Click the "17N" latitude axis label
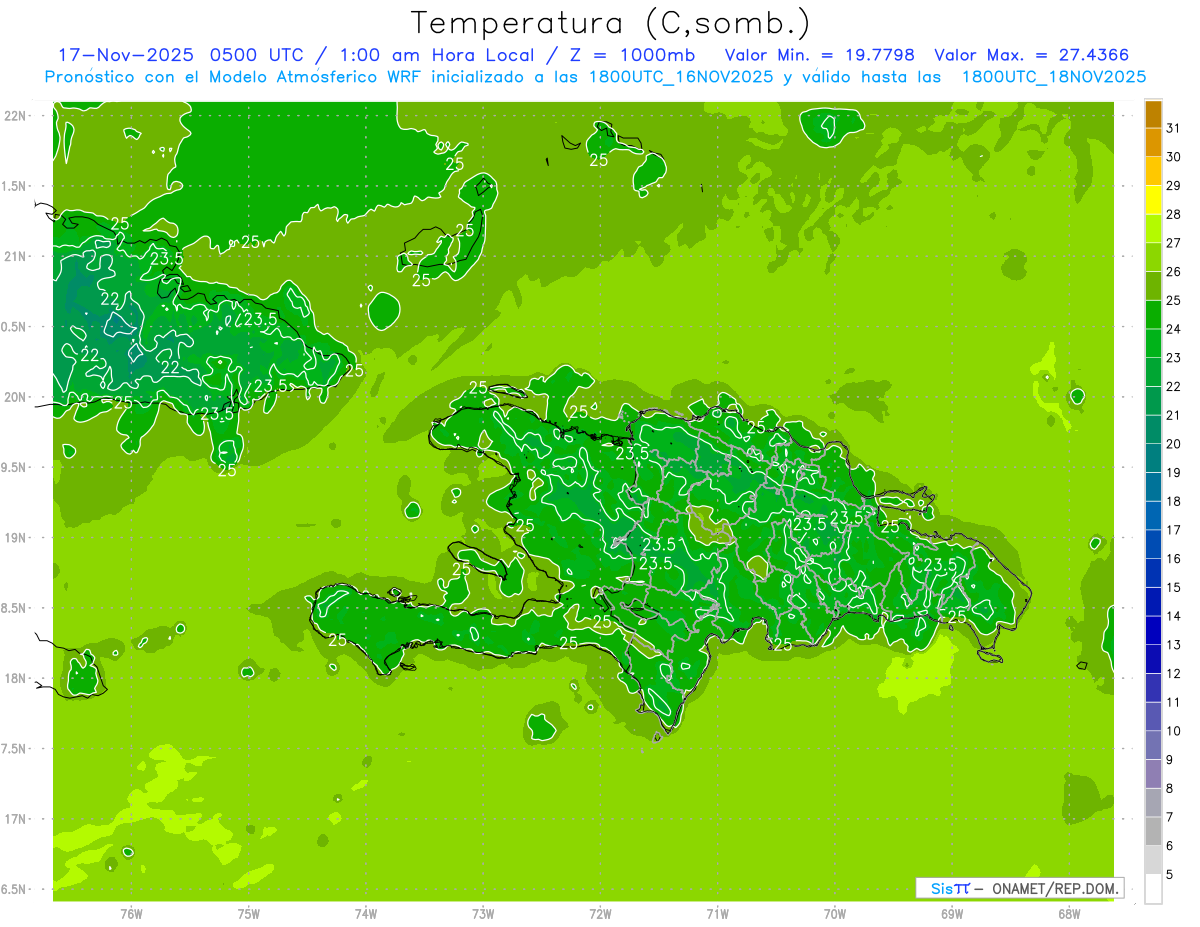Viewport: 1200px width, 927px height. (x=15, y=819)
